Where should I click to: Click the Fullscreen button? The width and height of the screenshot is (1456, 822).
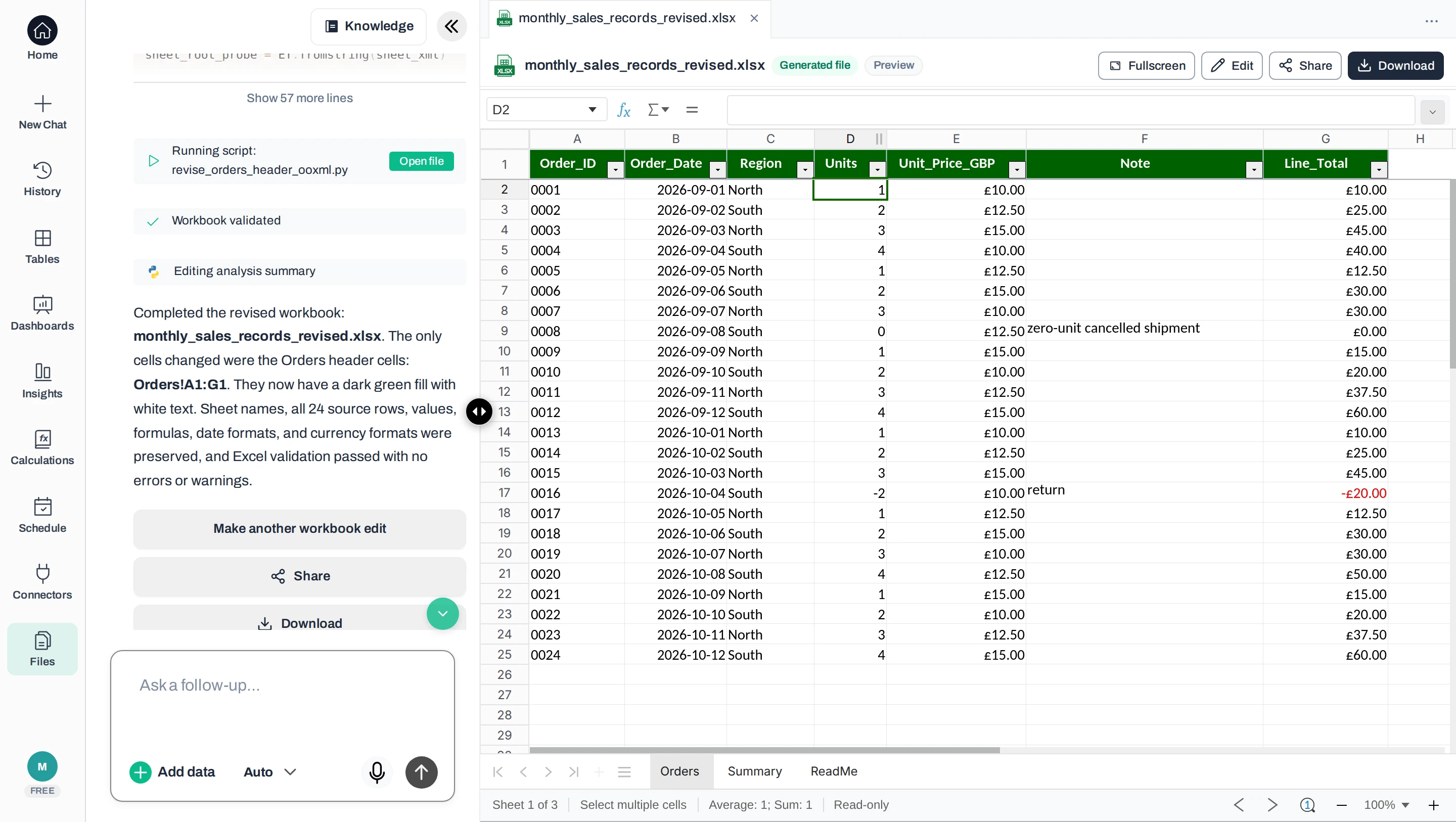(x=1146, y=66)
